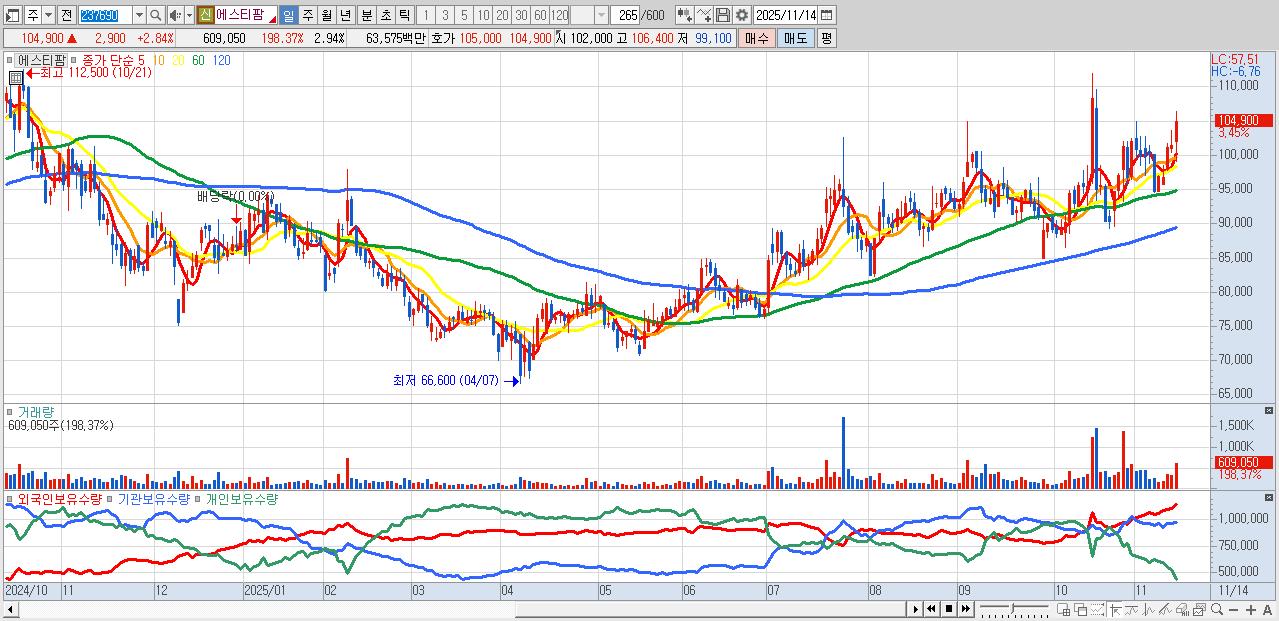Click the rewind chart replay button
The image size is (1279, 621).
931,609
